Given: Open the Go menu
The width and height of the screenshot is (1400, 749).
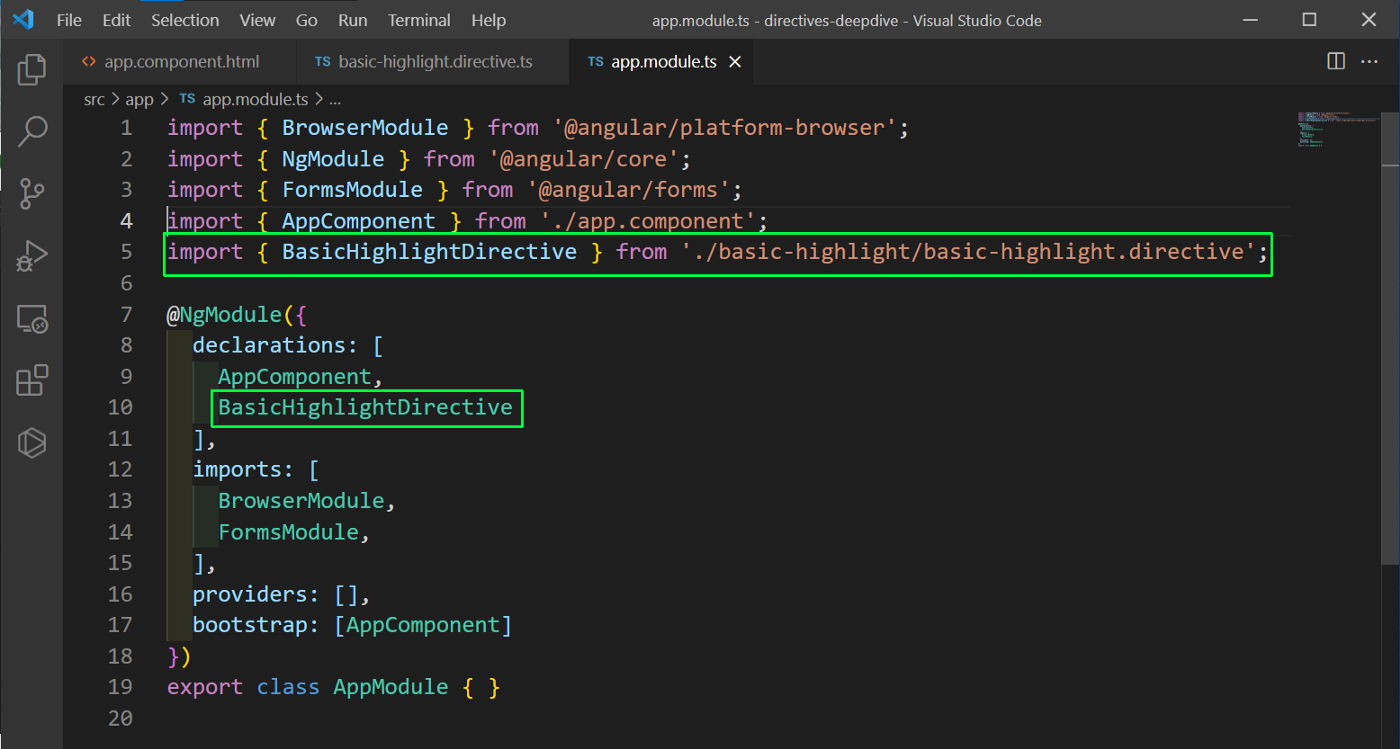Looking at the screenshot, I should tap(307, 20).
